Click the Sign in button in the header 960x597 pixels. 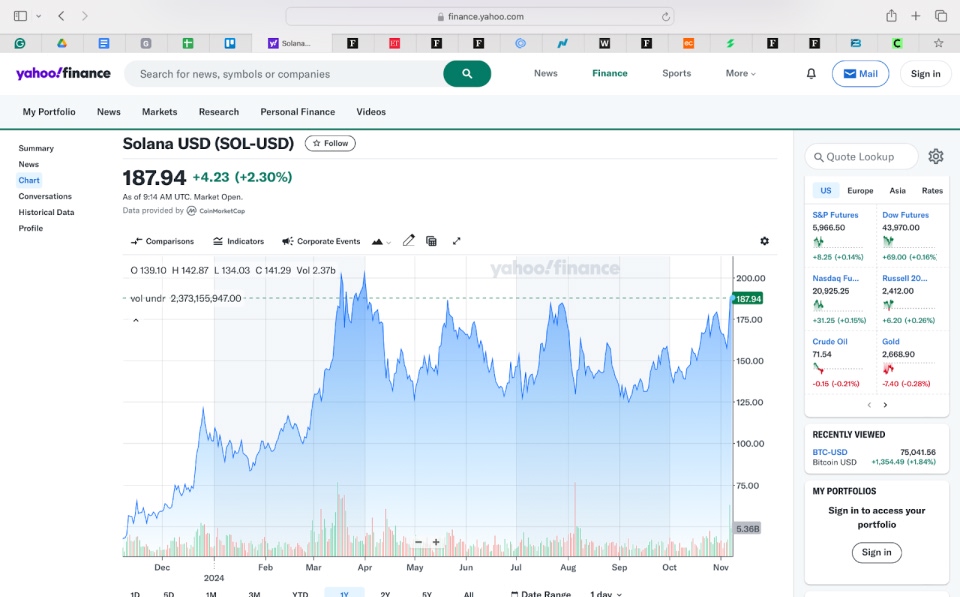click(x=925, y=73)
